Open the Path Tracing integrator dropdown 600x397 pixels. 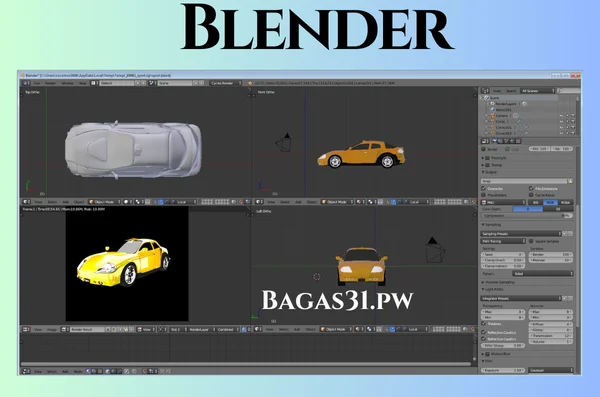[504, 241]
